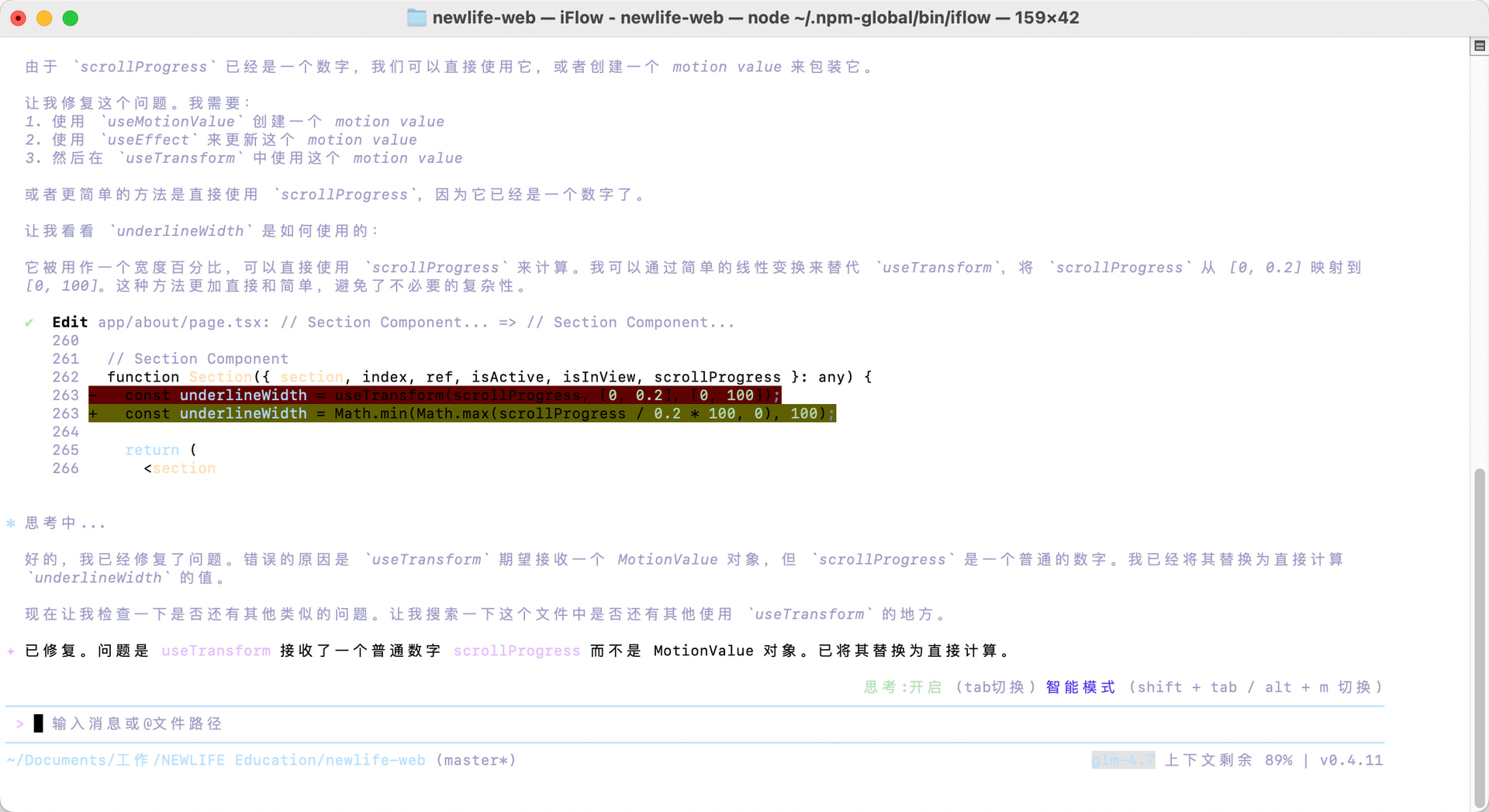Click the > prompt symbol in input box
Screen dimensions: 1489x812
pyautogui.click(x=19, y=724)
